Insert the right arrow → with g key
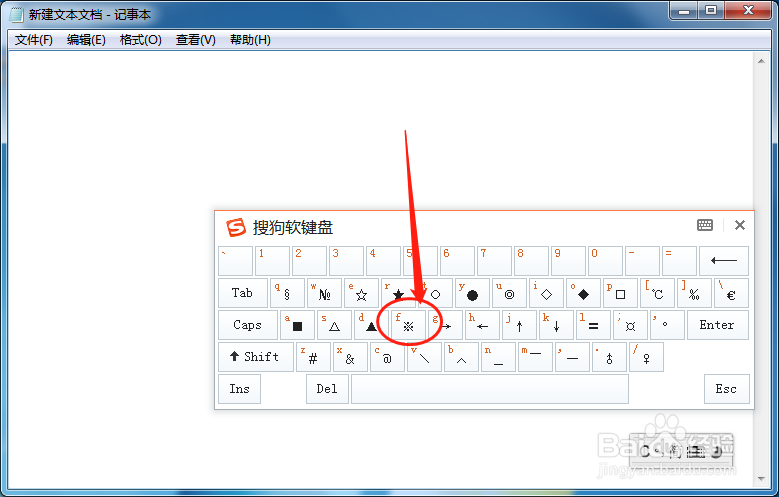The height and width of the screenshot is (497, 779). pos(445,325)
